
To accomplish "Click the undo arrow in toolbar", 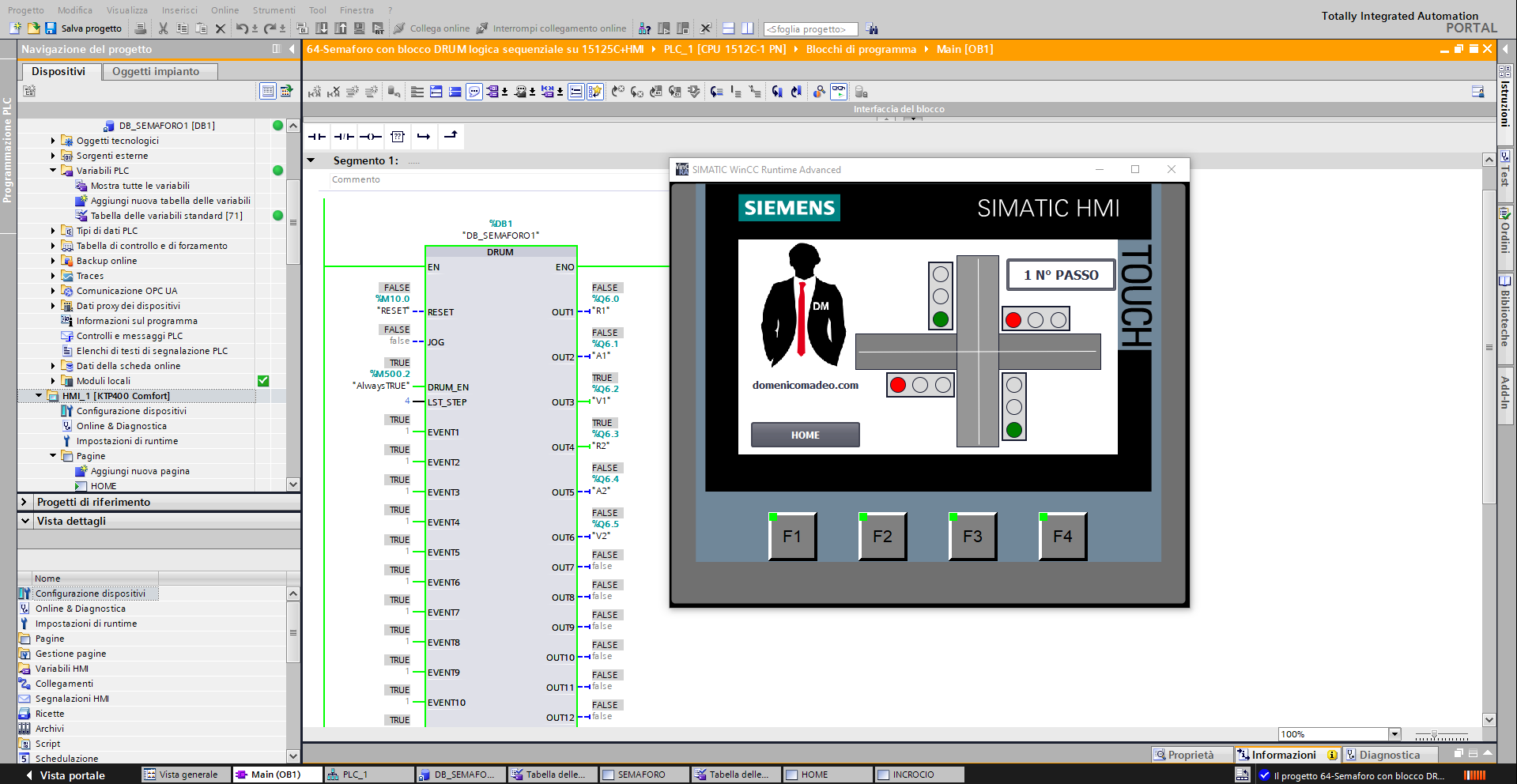I will pos(242,28).
